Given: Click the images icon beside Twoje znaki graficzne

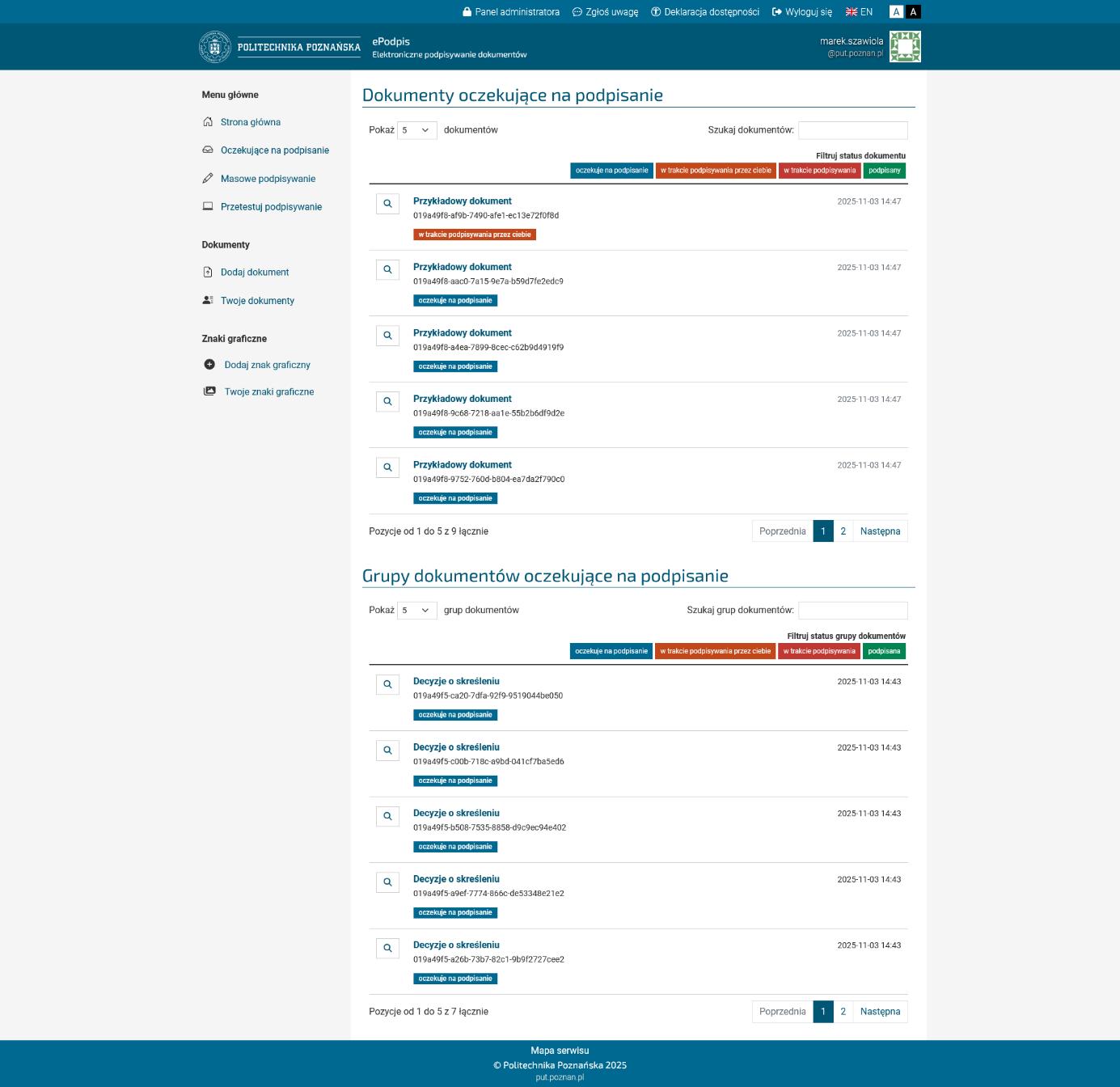Looking at the screenshot, I should [209, 391].
